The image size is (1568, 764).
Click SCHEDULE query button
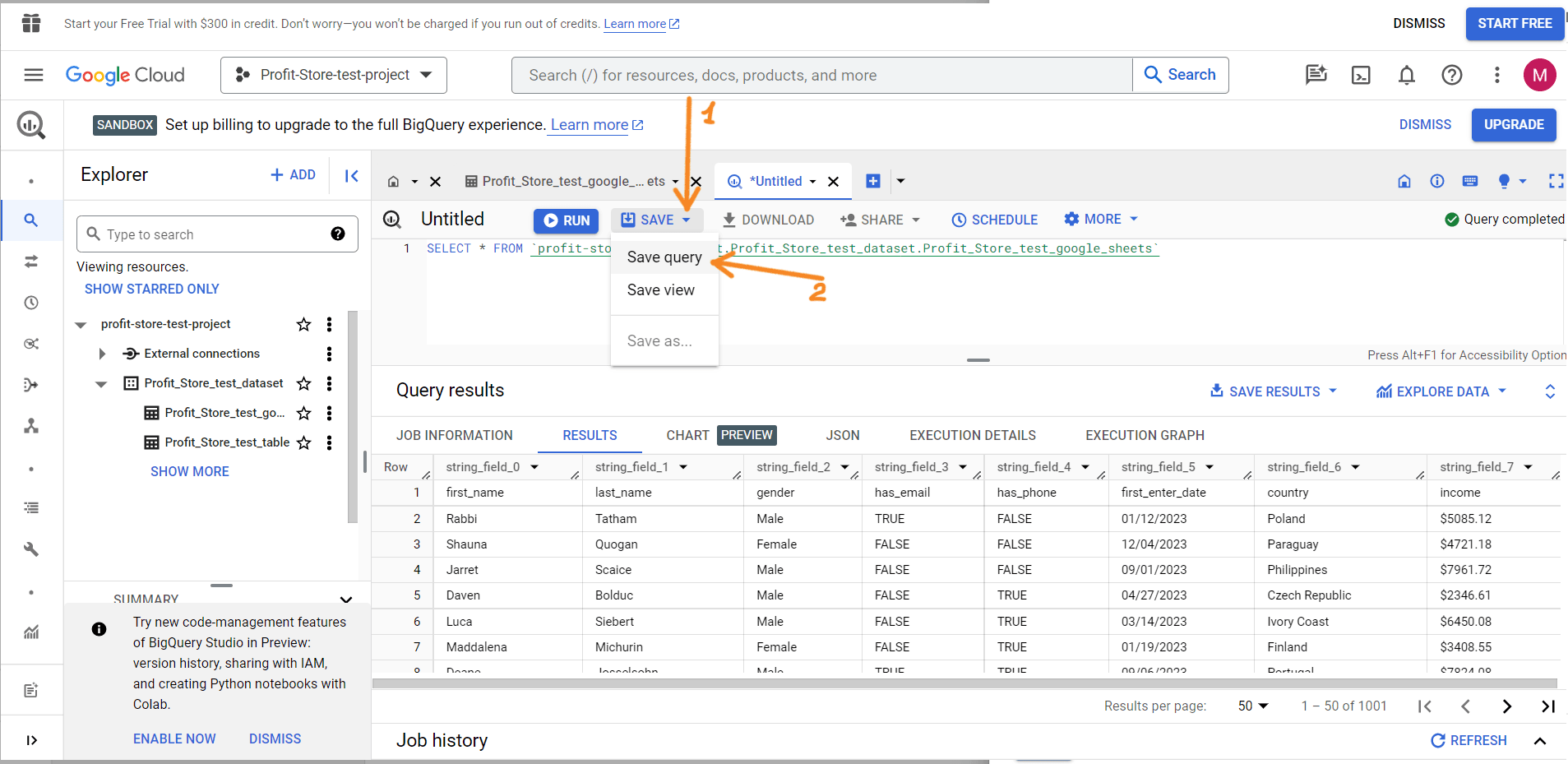coord(995,220)
